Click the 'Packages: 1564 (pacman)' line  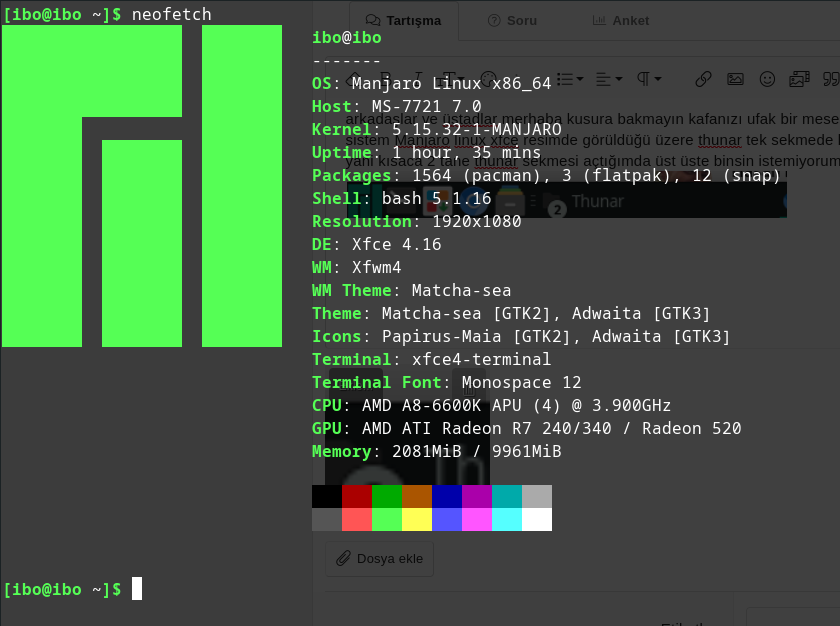pos(546,176)
